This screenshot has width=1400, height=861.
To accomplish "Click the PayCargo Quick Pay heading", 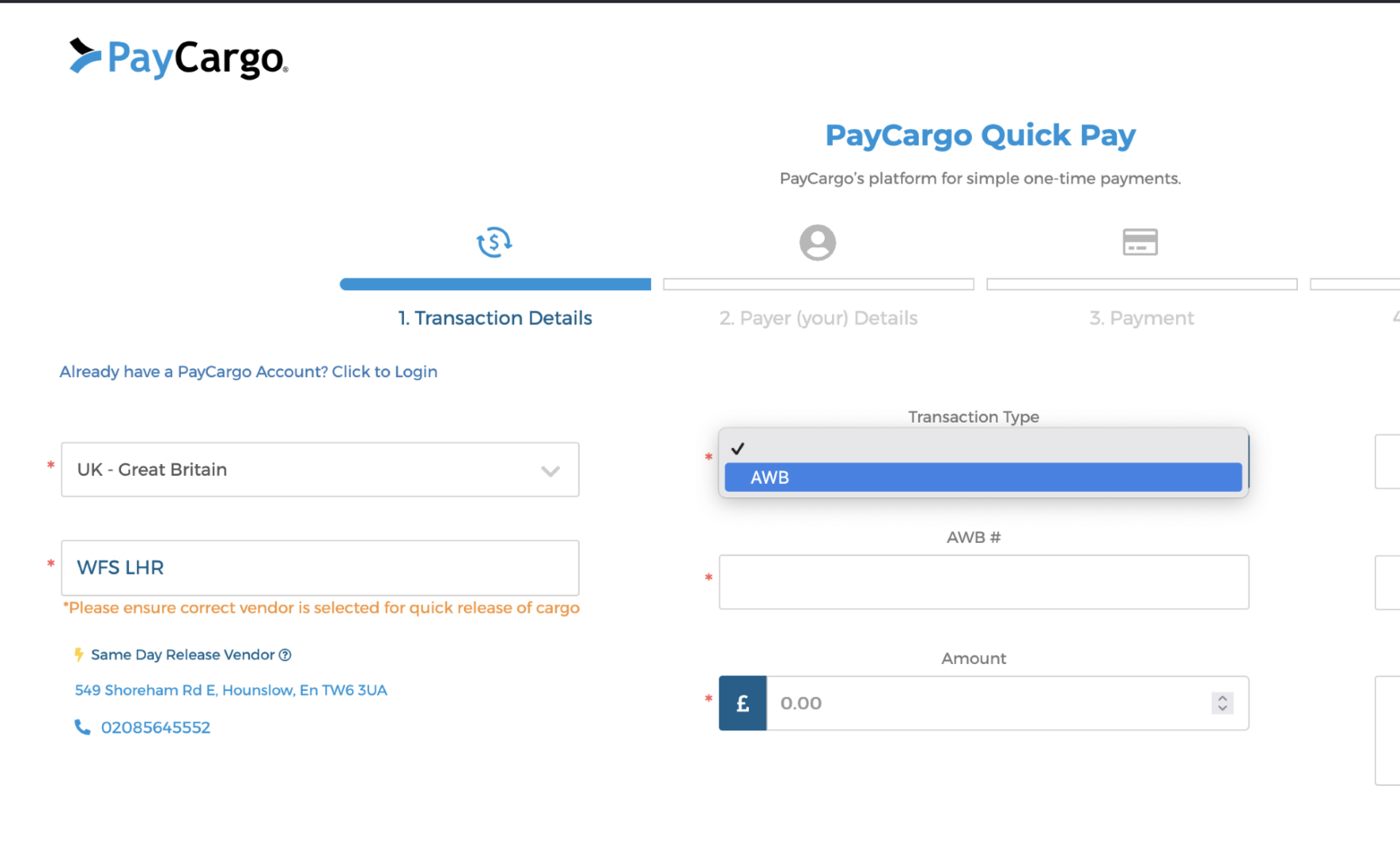I will point(980,135).
